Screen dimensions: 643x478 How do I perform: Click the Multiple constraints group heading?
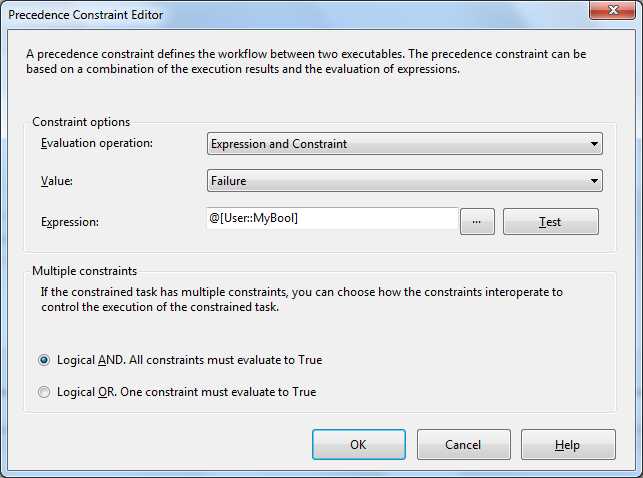[x=85, y=271]
